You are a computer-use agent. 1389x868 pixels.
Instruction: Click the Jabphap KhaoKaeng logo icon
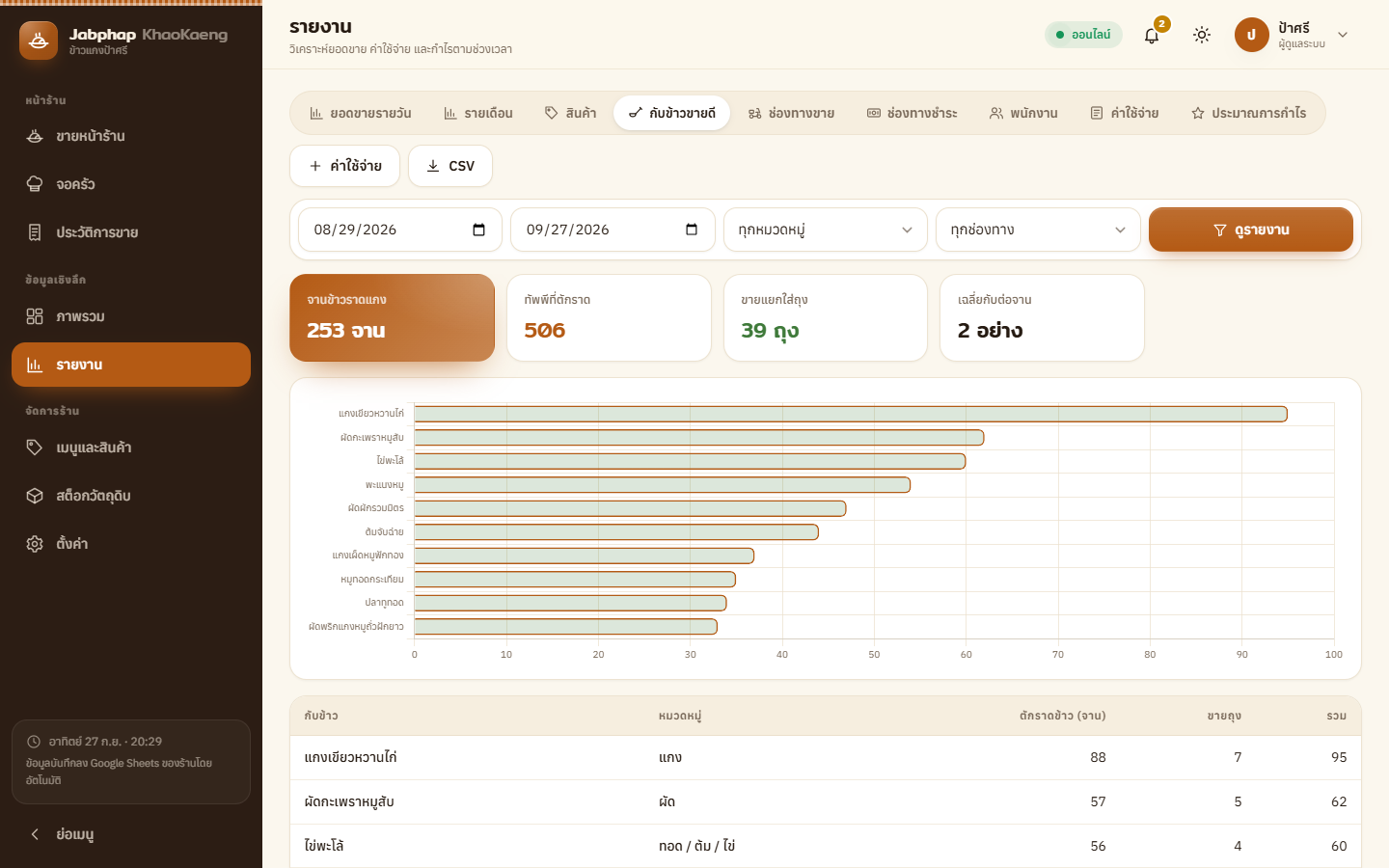click(39, 41)
